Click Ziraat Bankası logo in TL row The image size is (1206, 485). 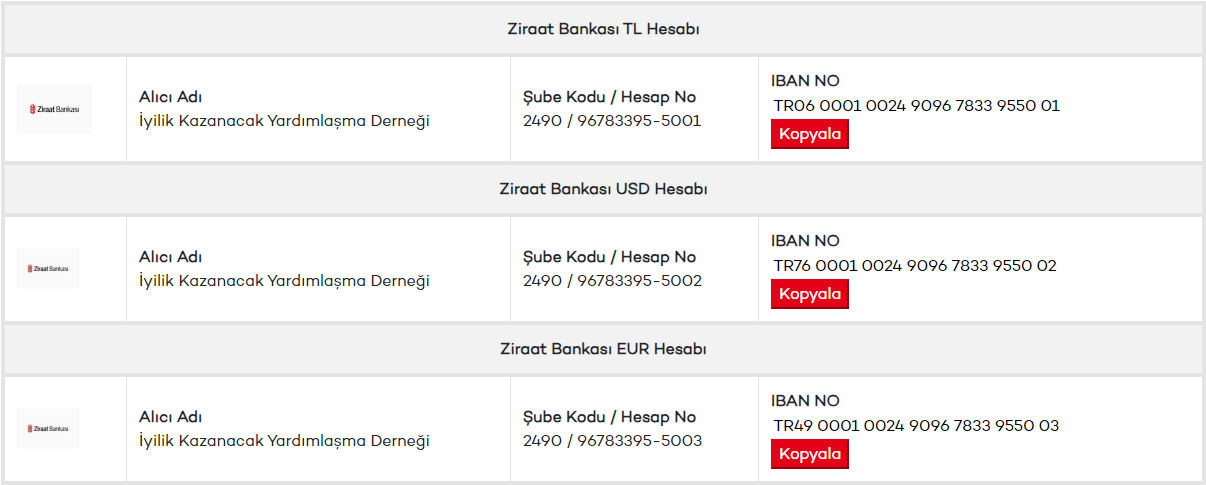point(55,109)
